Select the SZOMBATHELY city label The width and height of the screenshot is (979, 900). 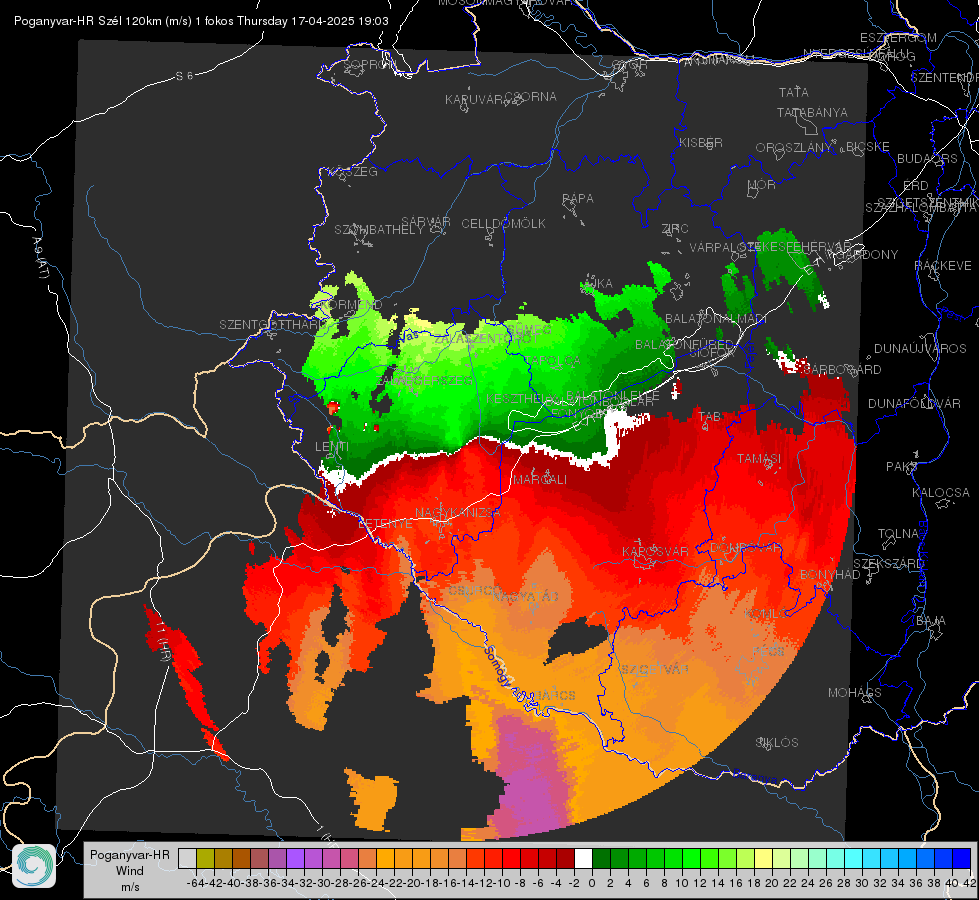coord(379,230)
